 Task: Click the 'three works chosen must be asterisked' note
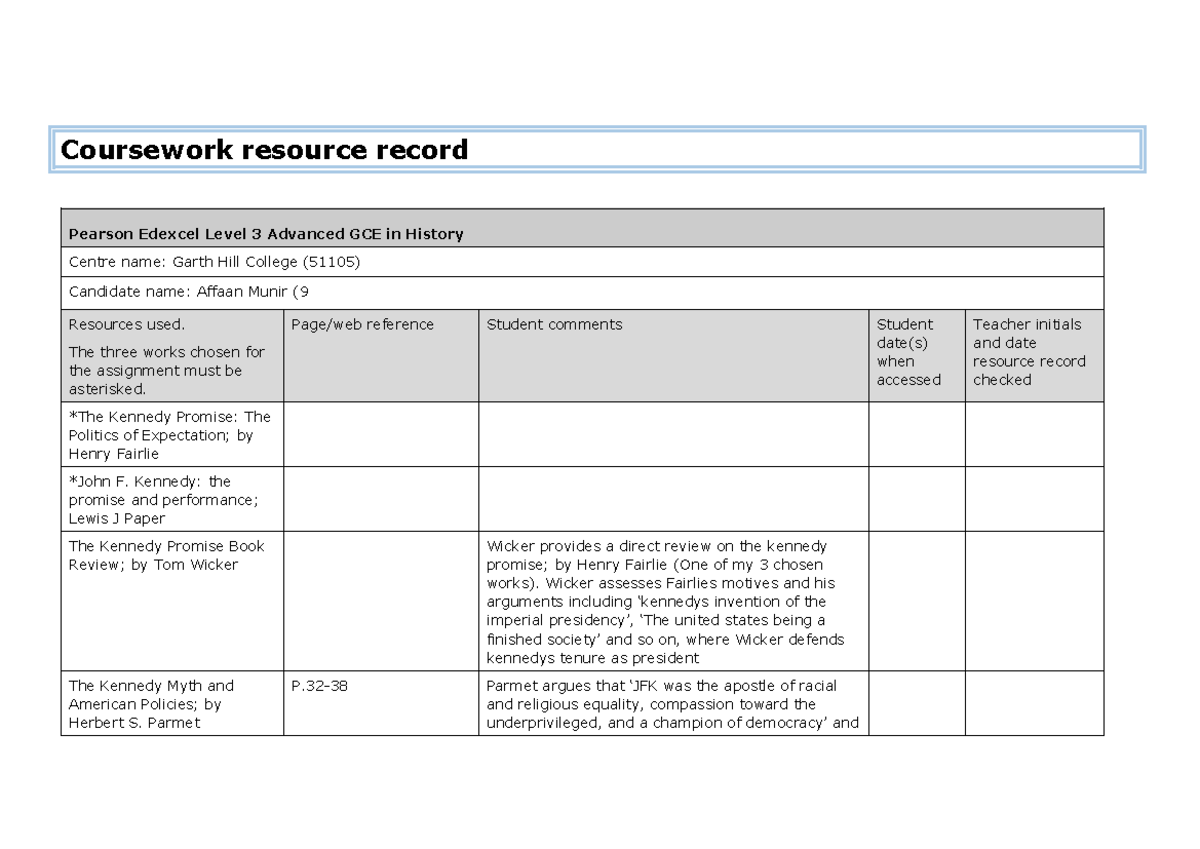(x=166, y=371)
